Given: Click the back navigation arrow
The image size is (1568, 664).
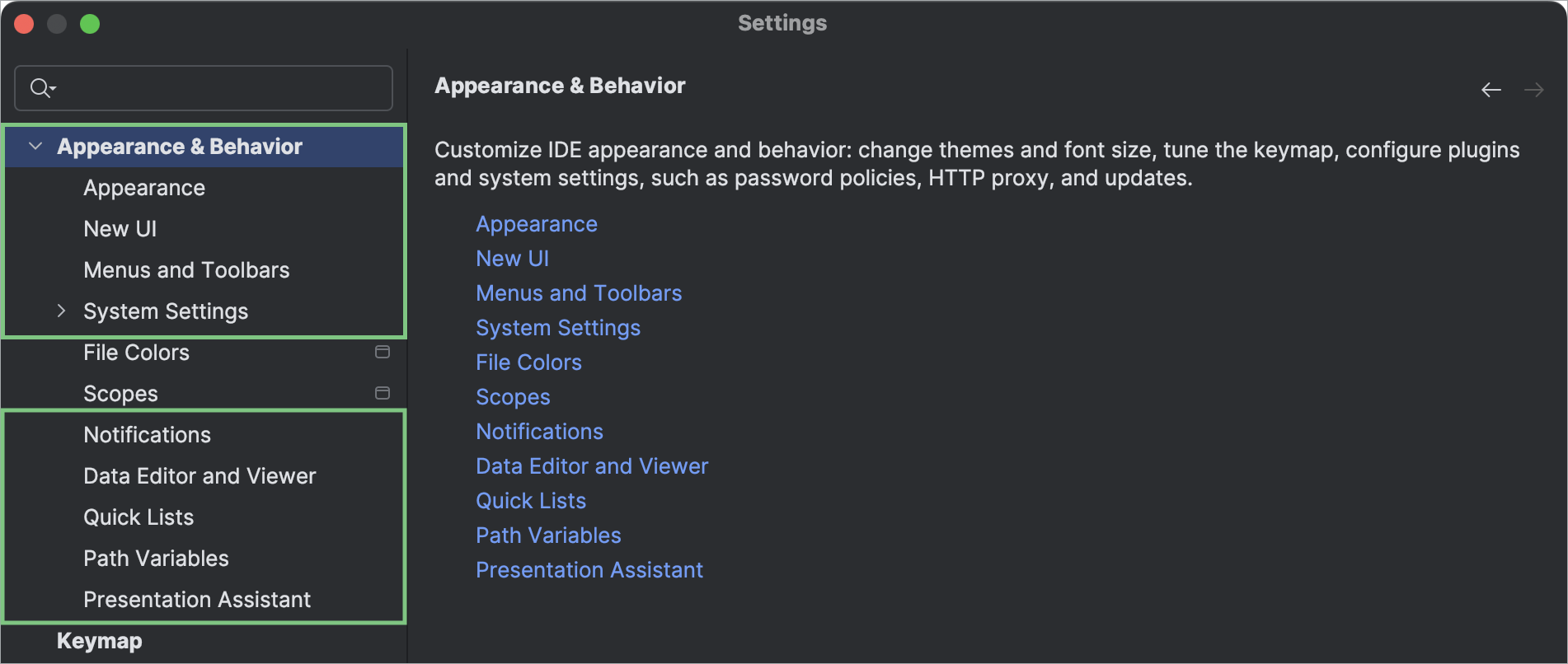Looking at the screenshot, I should [1491, 89].
